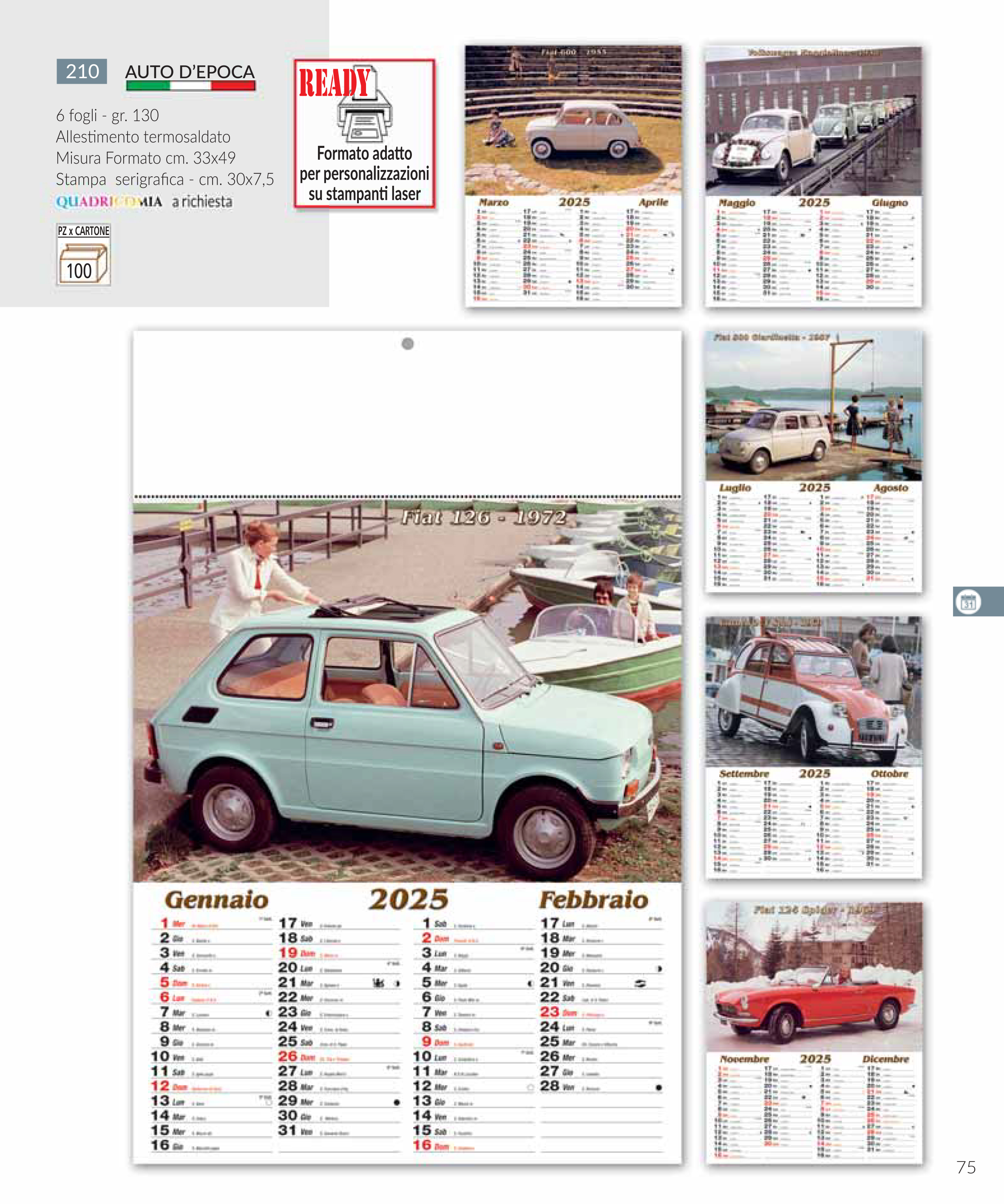Click the 'Allestimento termosaldato' line
This screenshot has height=1204, width=1004.
tap(143, 137)
